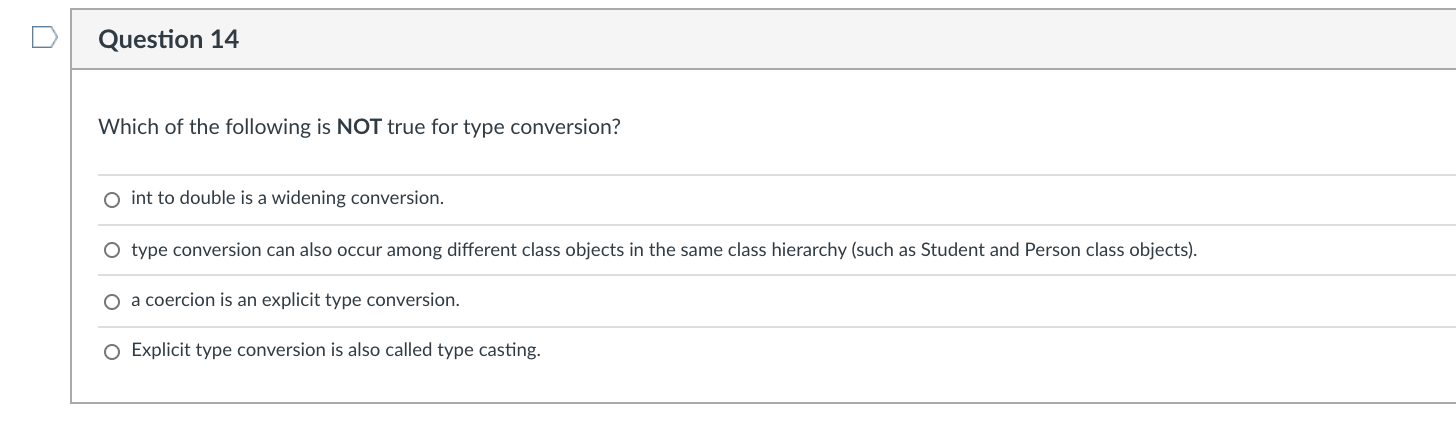Click the label 'Explicit type conversion is also called type casting'
Image resolution: width=1456 pixels, height=430 pixels.
(336, 350)
